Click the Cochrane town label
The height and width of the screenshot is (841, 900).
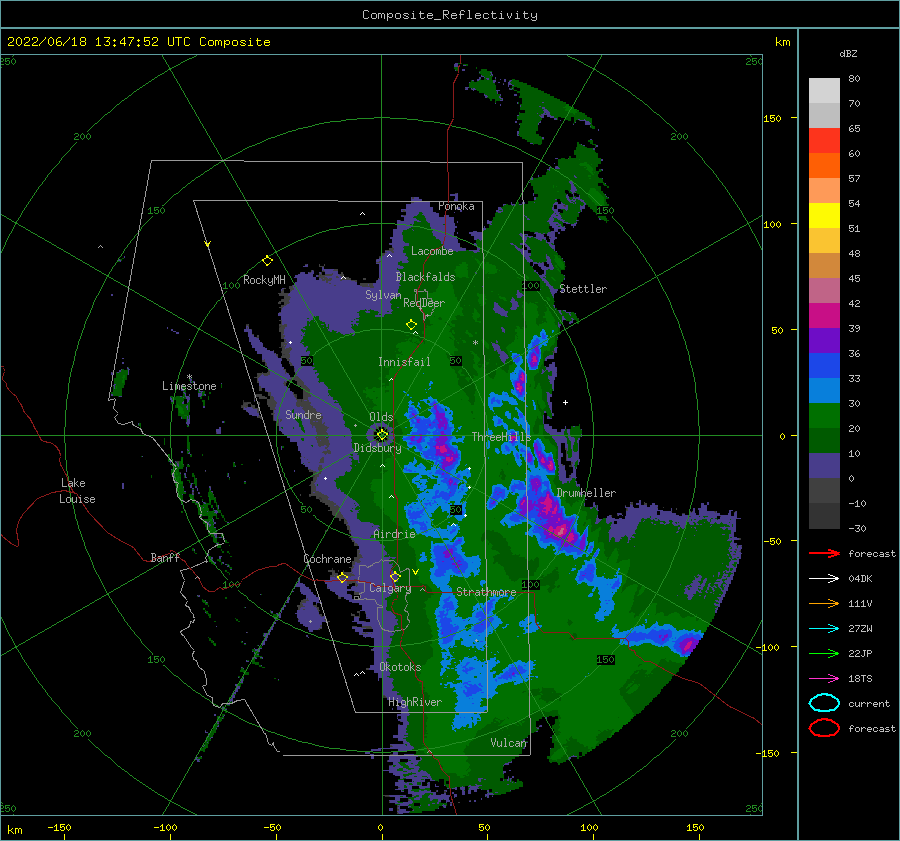327,559
